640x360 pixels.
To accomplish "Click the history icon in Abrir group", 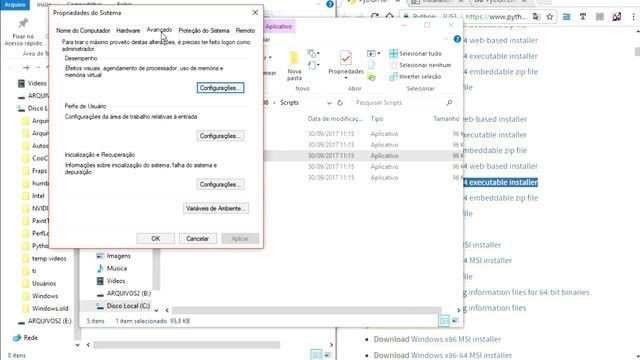I will click(x=371, y=77).
